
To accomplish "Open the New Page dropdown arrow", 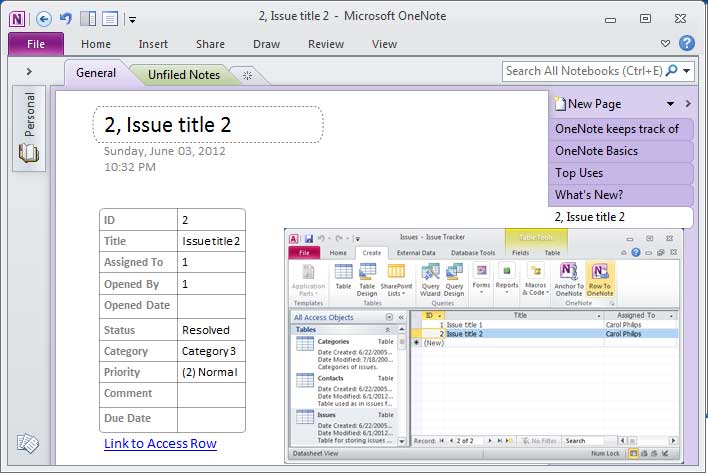I will [x=671, y=104].
